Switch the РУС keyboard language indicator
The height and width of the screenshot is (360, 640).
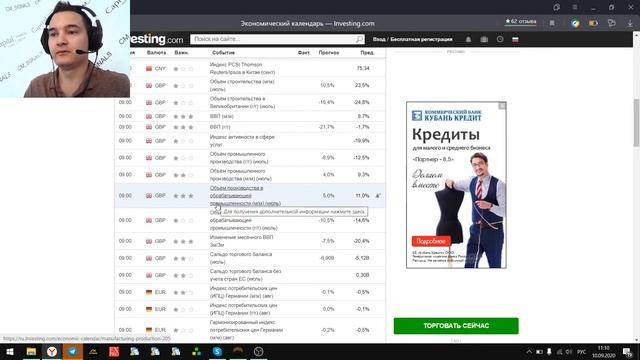582,352
